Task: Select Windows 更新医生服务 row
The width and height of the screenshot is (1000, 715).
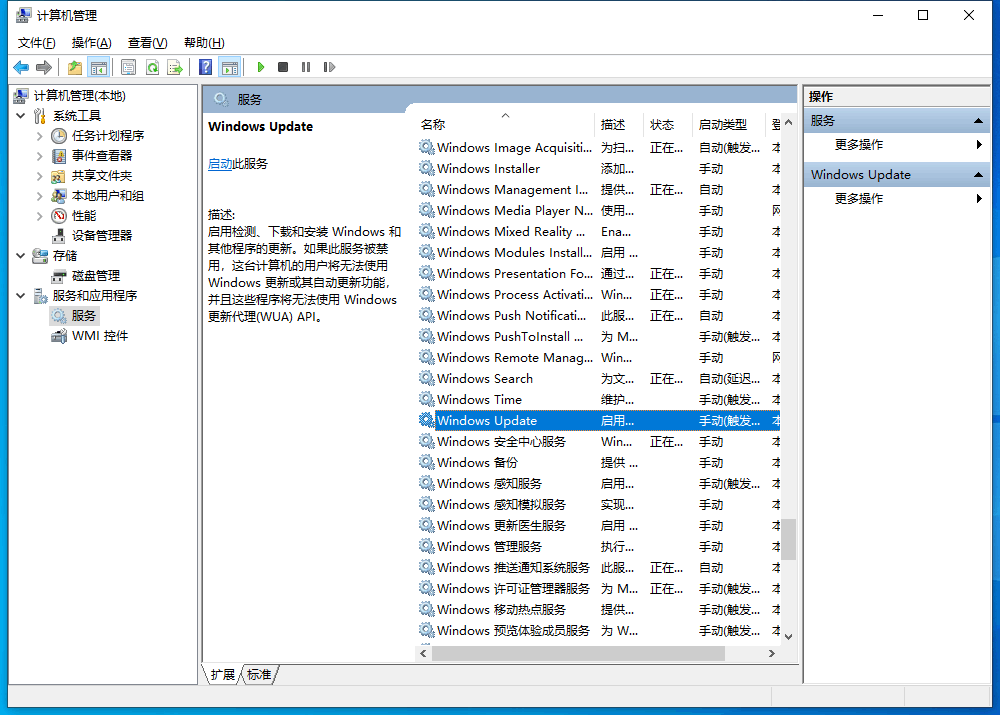Action: [x=599, y=526]
